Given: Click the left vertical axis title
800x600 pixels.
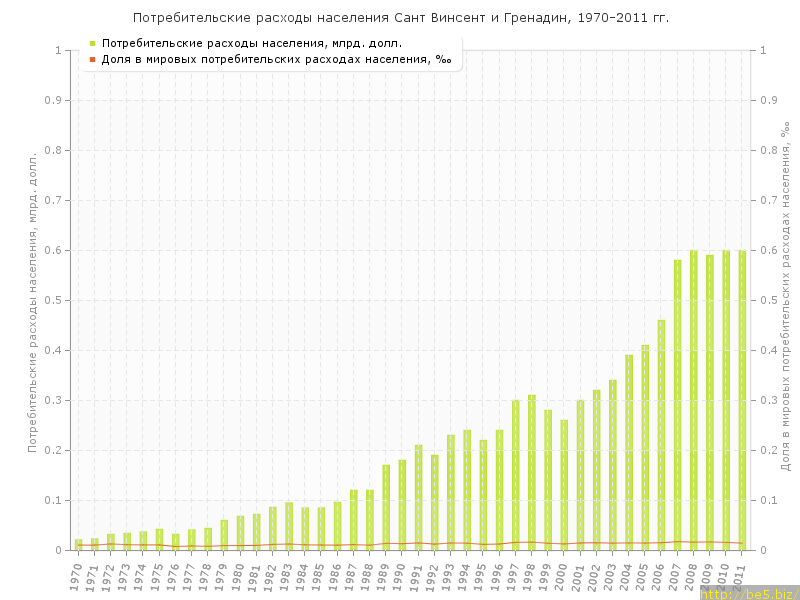Looking at the screenshot, I should pos(32,302).
